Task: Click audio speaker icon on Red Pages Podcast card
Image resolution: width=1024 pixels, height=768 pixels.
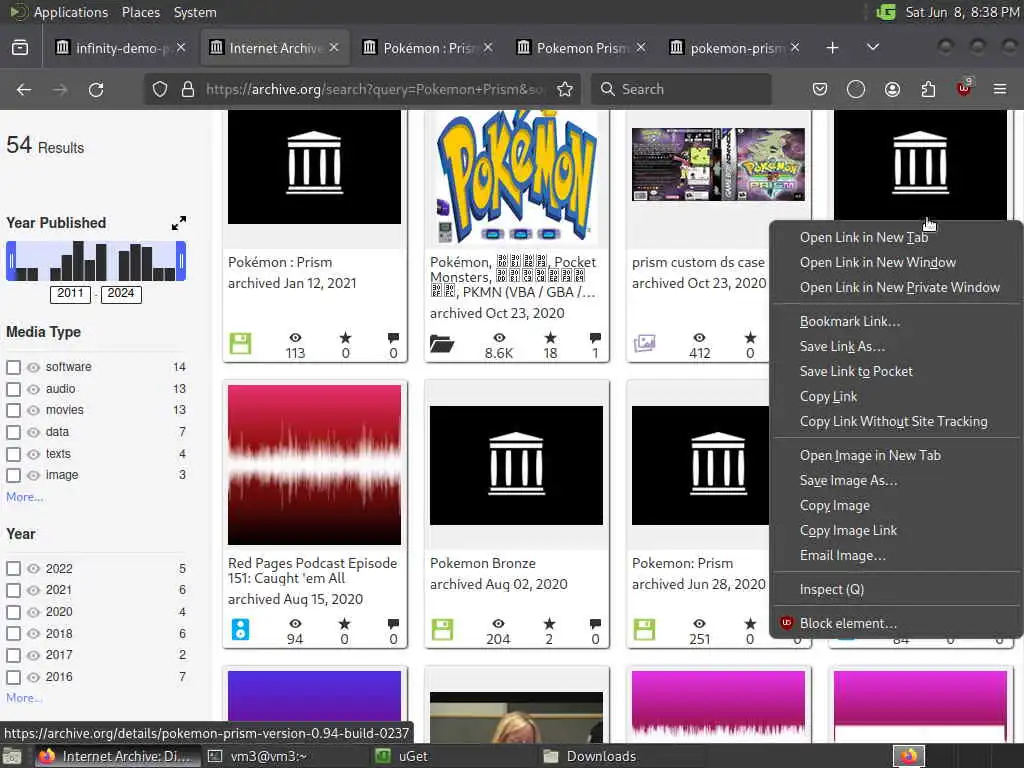Action: 240,630
